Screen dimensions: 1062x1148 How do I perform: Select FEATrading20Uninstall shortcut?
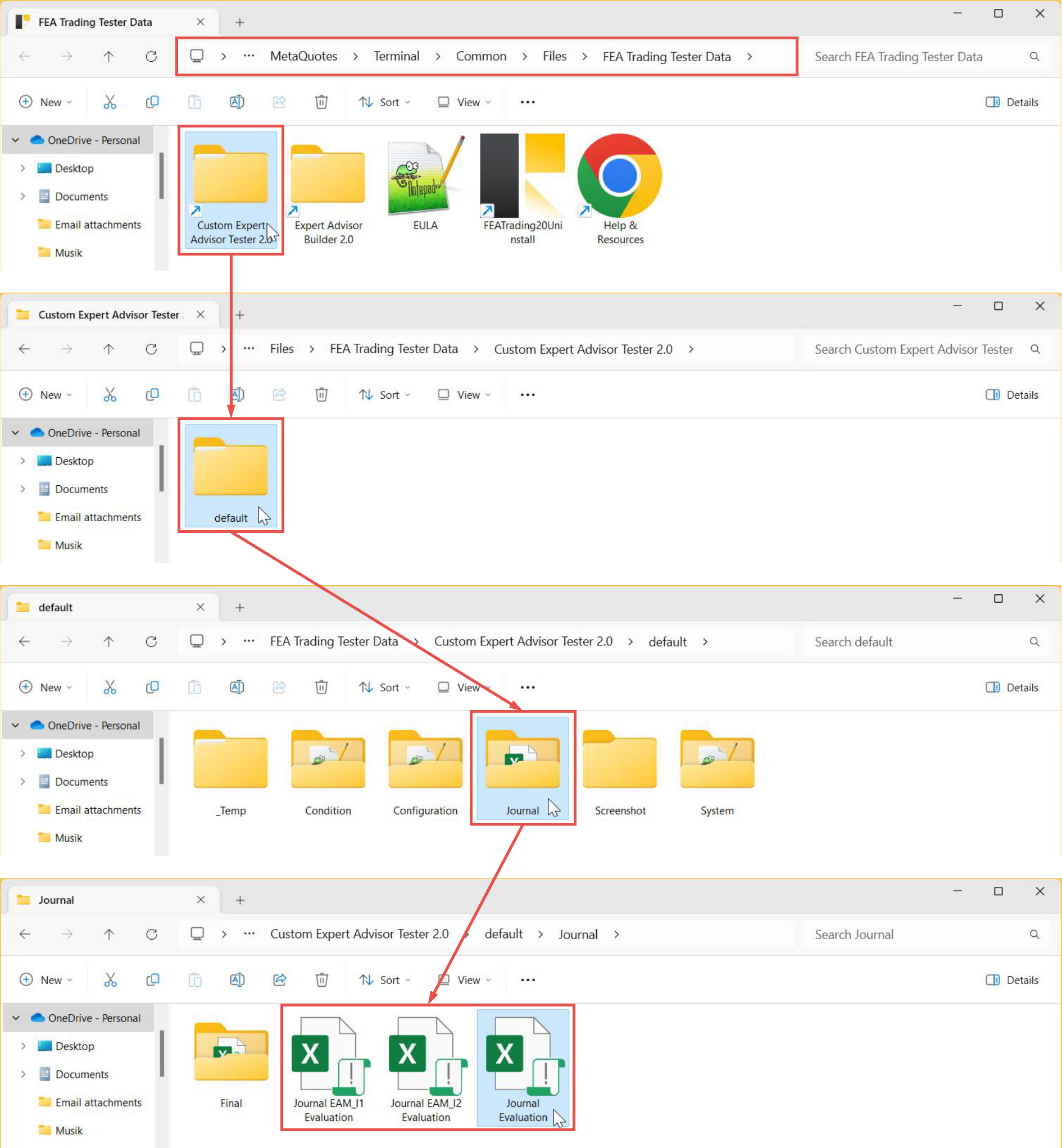click(x=523, y=190)
